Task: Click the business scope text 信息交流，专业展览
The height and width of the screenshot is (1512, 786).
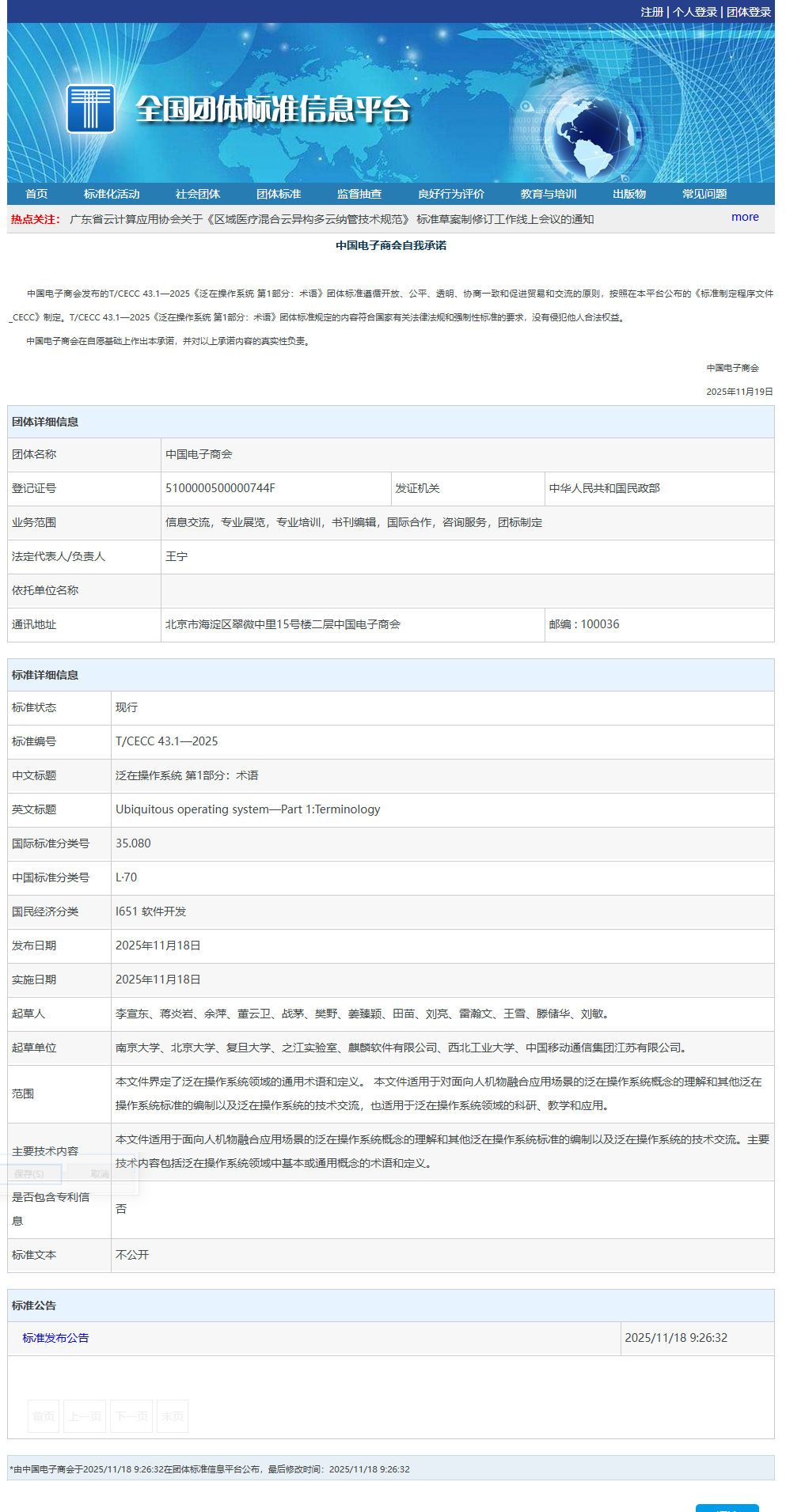Action: click(x=354, y=522)
